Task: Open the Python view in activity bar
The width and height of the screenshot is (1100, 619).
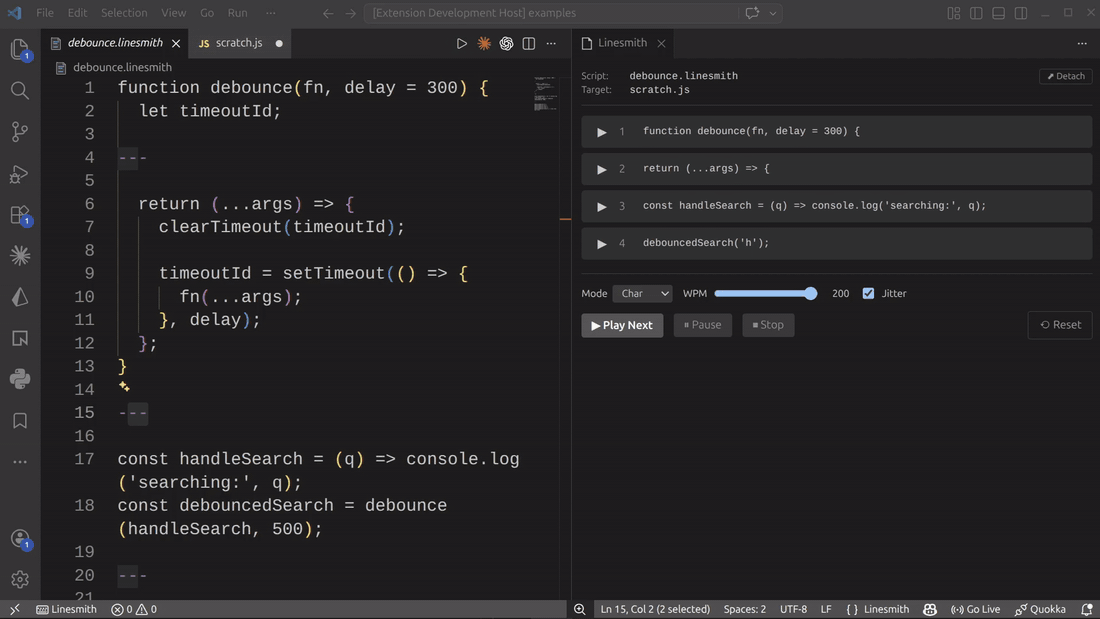Action: pos(20,379)
